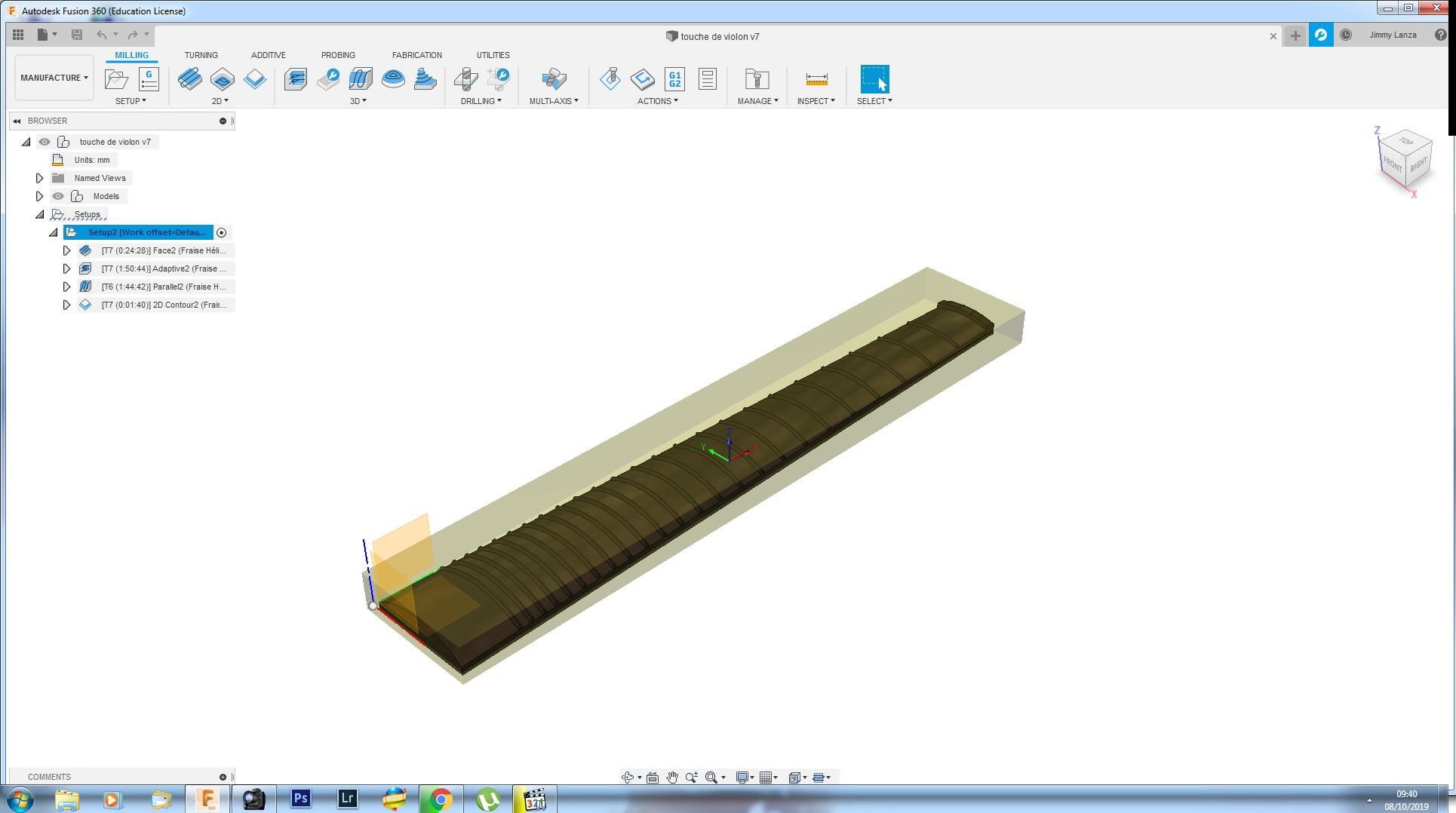Expand the Parallel2 operation
This screenshot has width=1456, height=813.
pos(66,287)
